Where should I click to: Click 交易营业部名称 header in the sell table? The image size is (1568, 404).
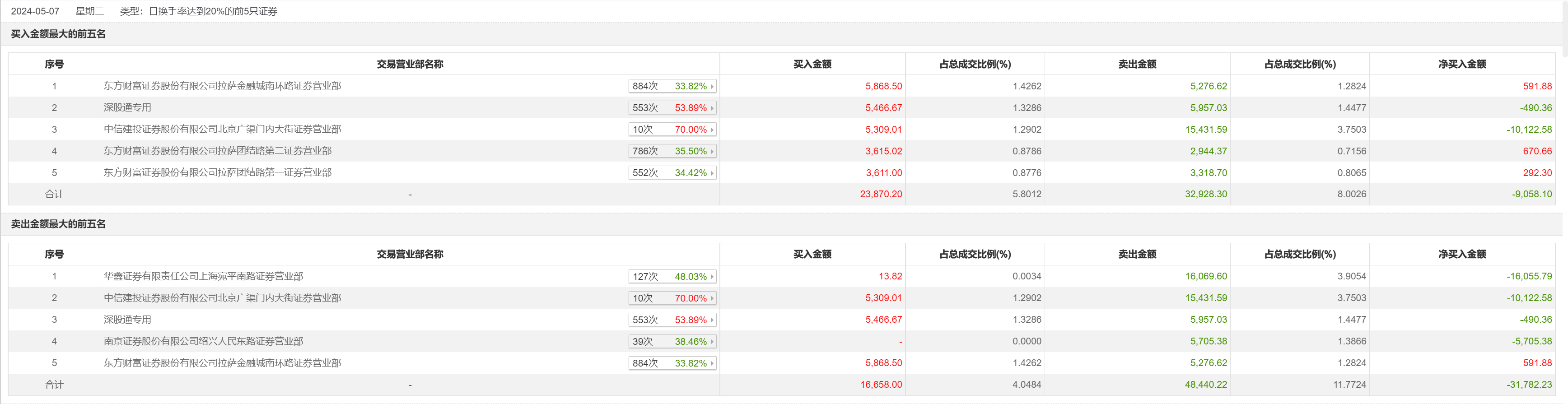pos(410,254)
